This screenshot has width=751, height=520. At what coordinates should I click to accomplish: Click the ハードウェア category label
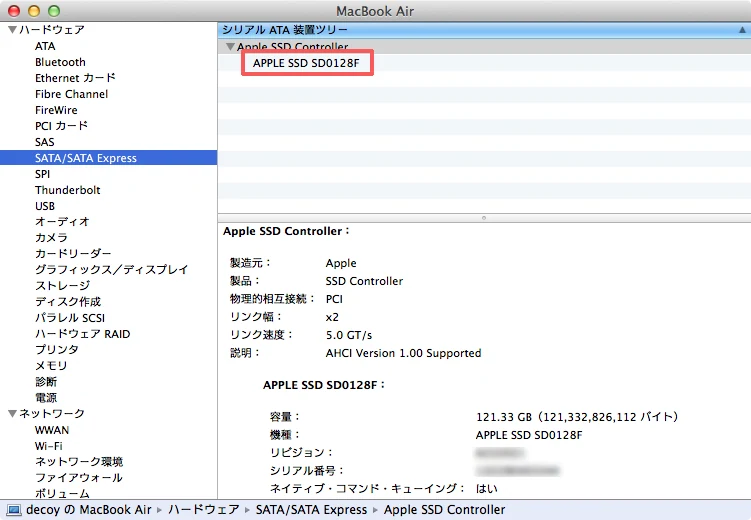tap(52, 30)
